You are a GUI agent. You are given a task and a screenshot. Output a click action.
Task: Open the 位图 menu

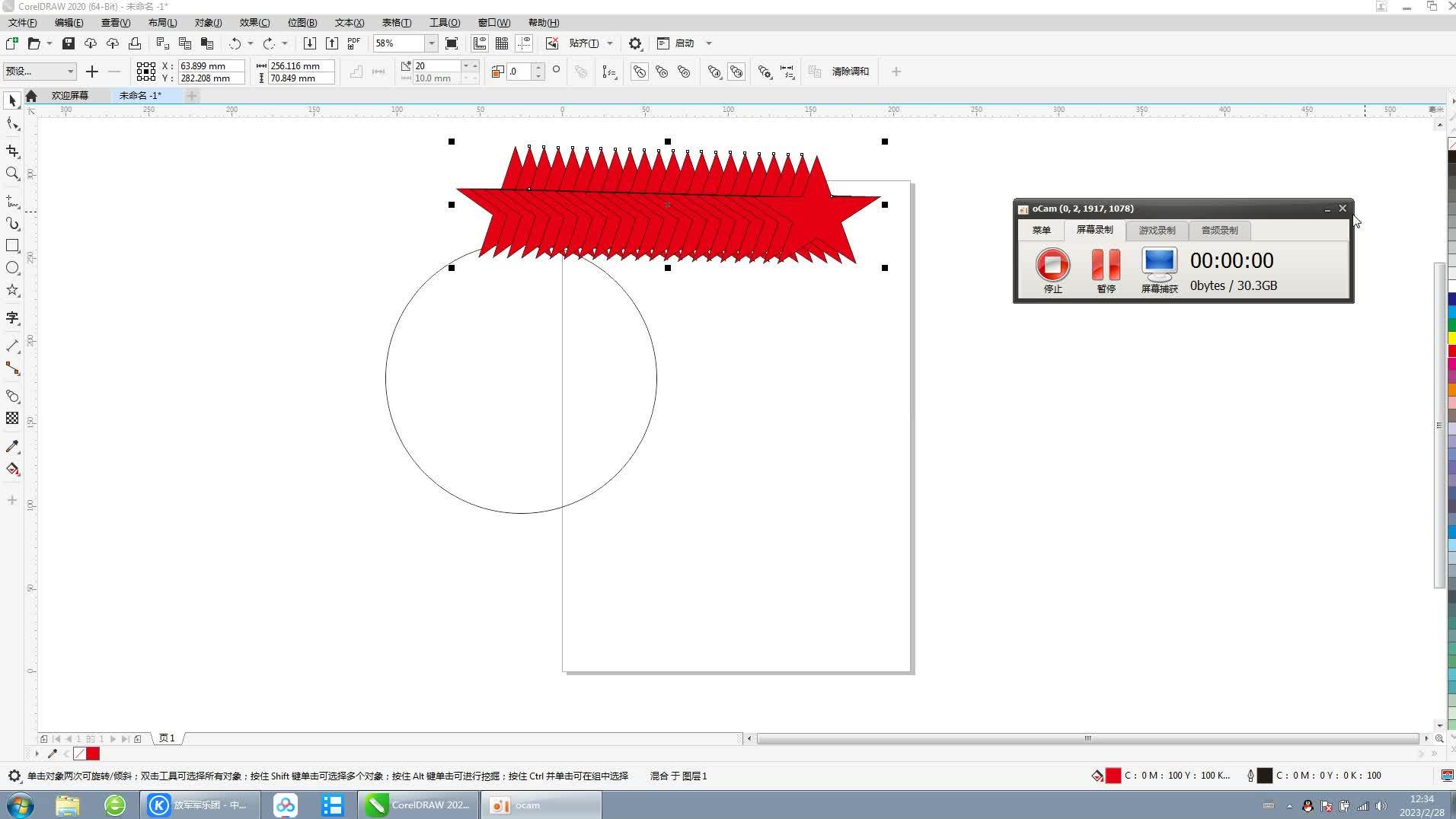tap(302, 23)
